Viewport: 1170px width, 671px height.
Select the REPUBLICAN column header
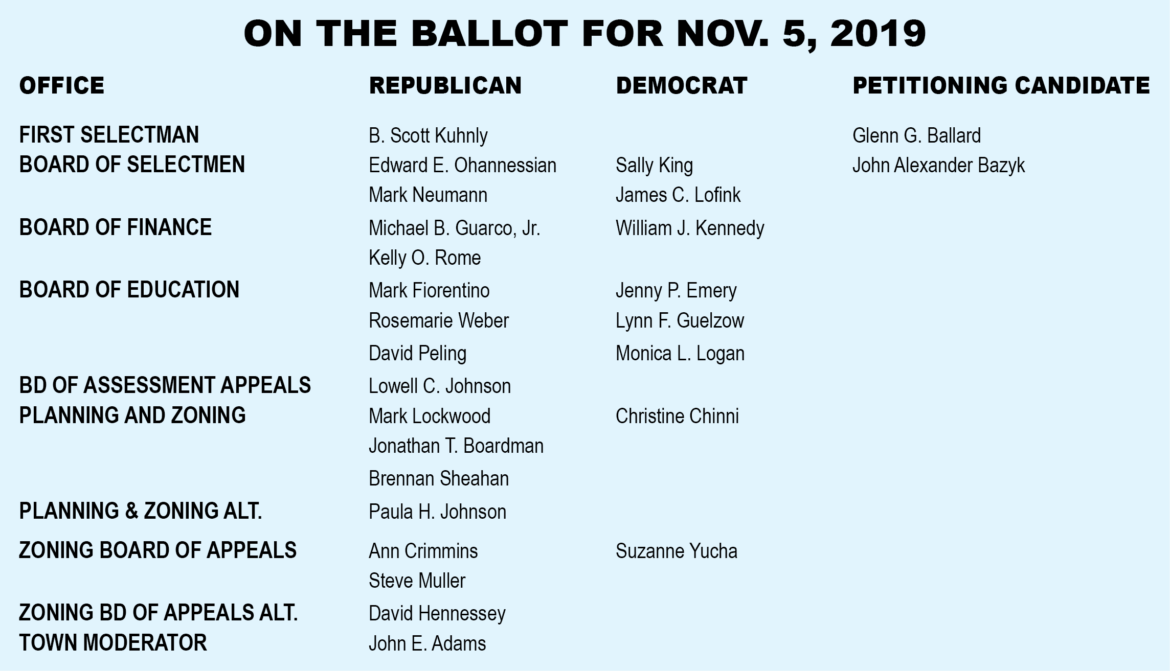[x=445, y=86]
